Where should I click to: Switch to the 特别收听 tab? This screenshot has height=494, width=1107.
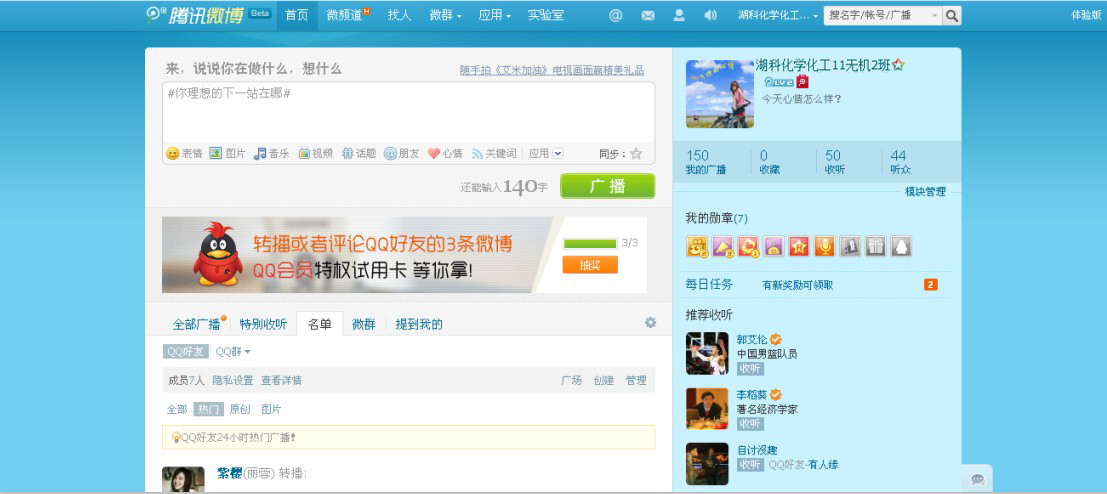(263, 325)
